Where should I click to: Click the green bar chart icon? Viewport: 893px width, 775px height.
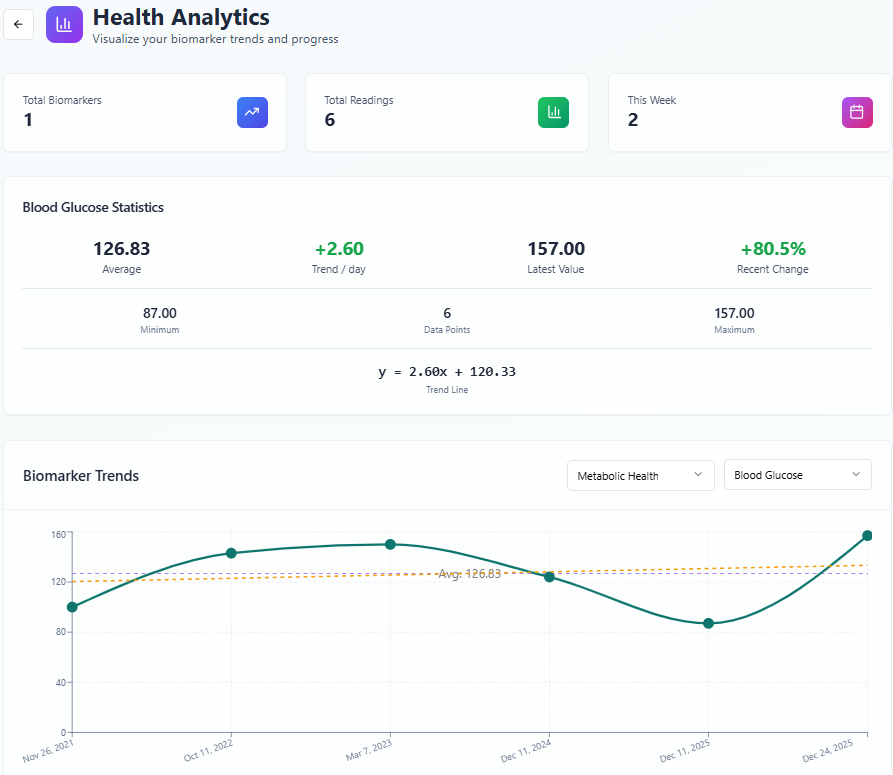click(553, 112)
